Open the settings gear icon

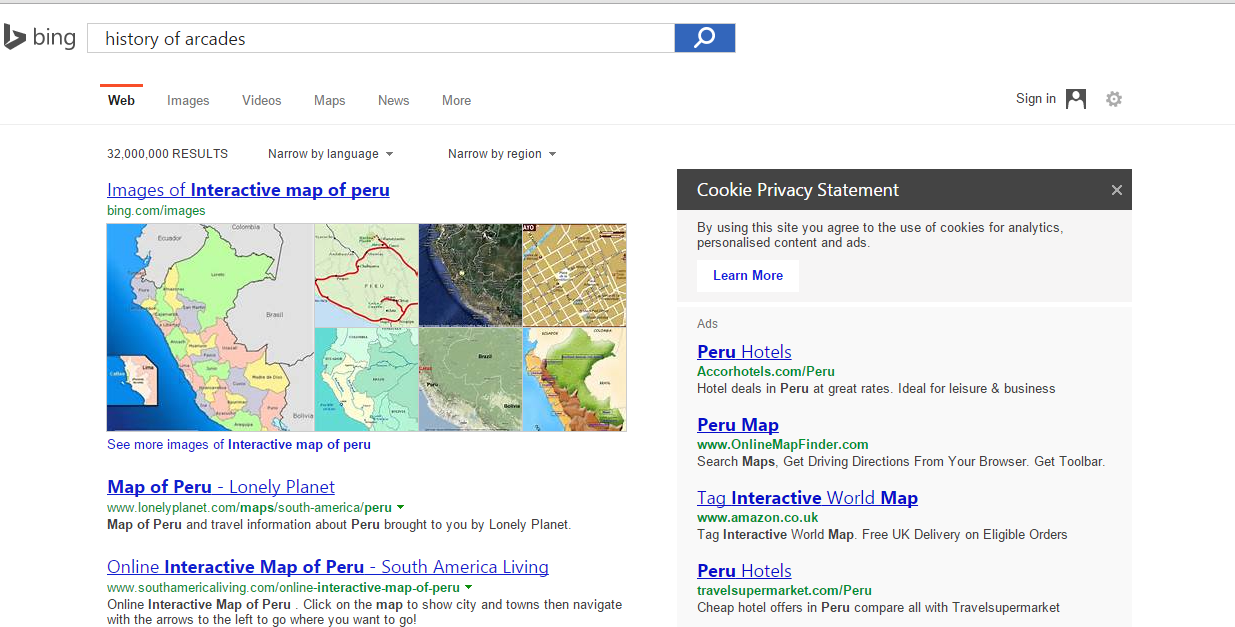(x=1114, y=99)
